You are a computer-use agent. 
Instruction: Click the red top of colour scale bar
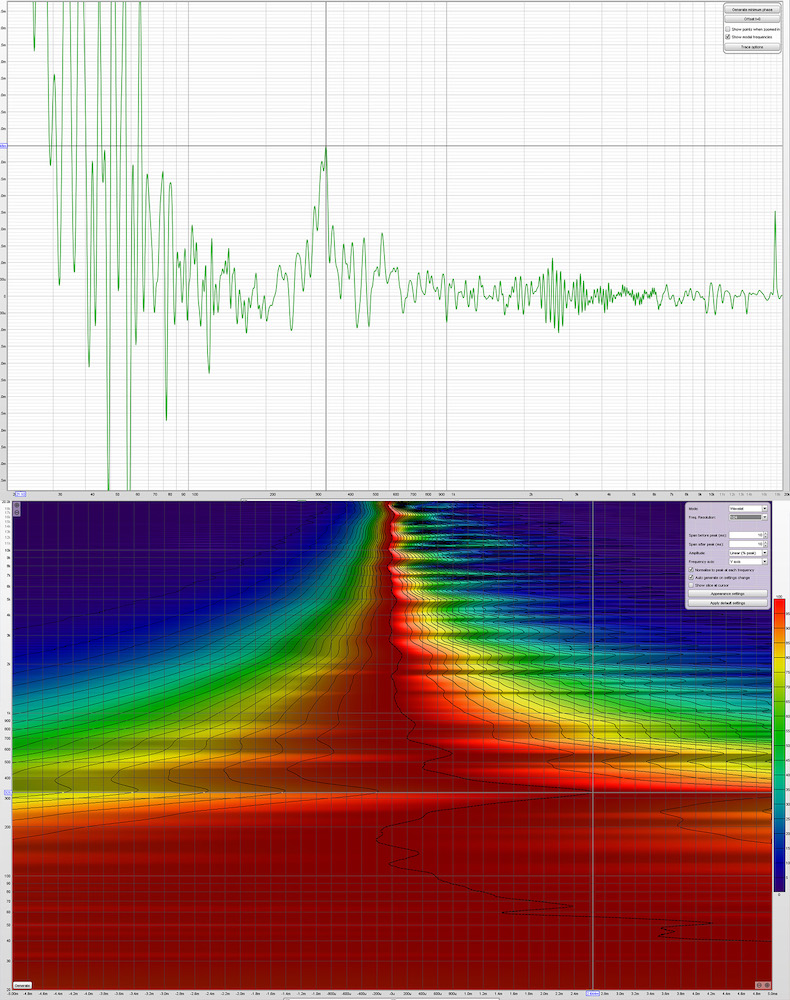tap(779, 603)
